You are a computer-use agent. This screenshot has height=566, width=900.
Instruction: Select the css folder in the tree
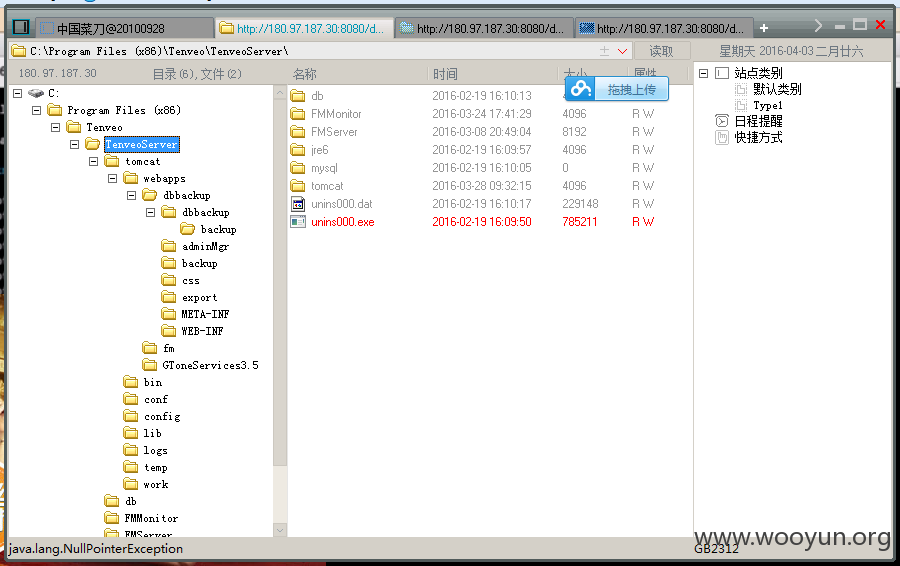[191, 281]
